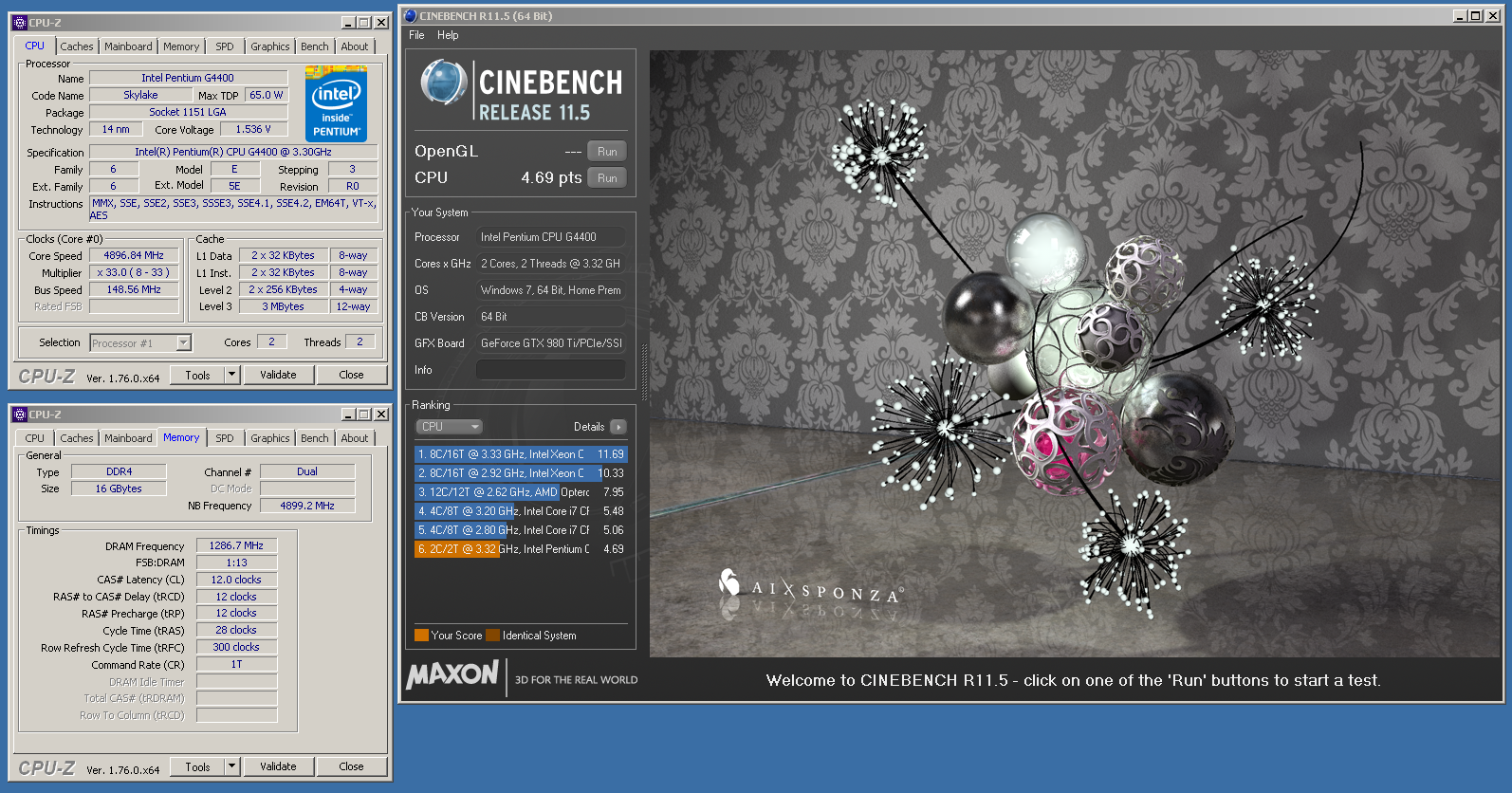Click the AIXSPONZA logo in render

coord(811,590)
